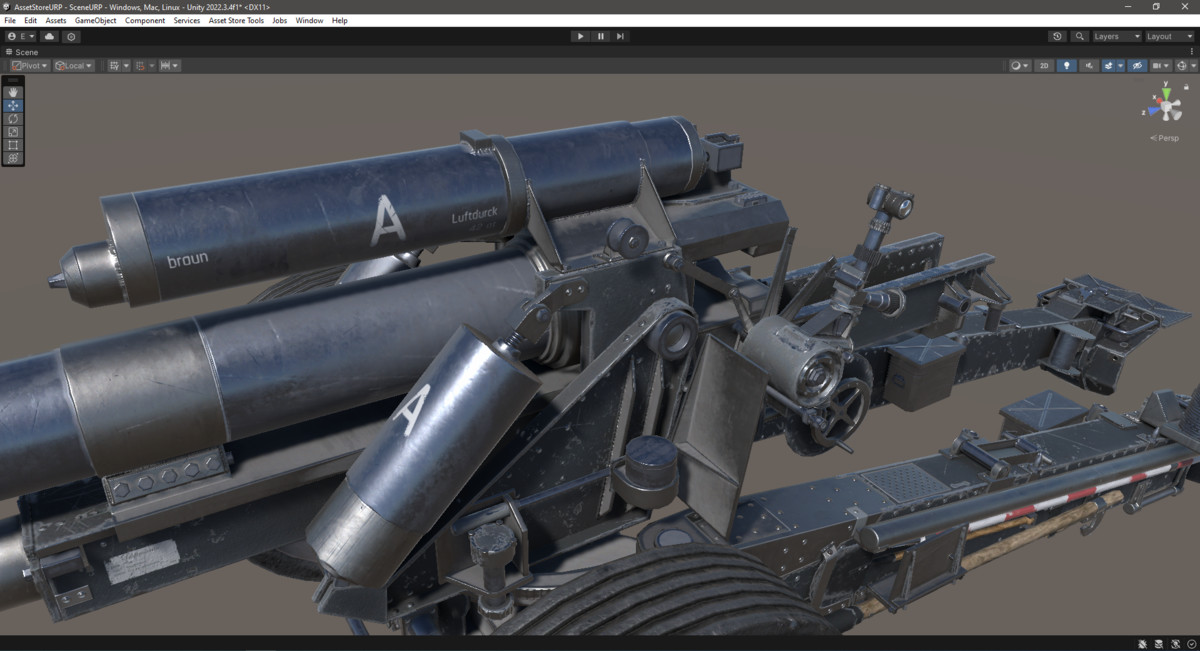The height and width of the screenshot is (651, 1200).
Task: Click snap increment settings icon
Action: tap(164, 66)
